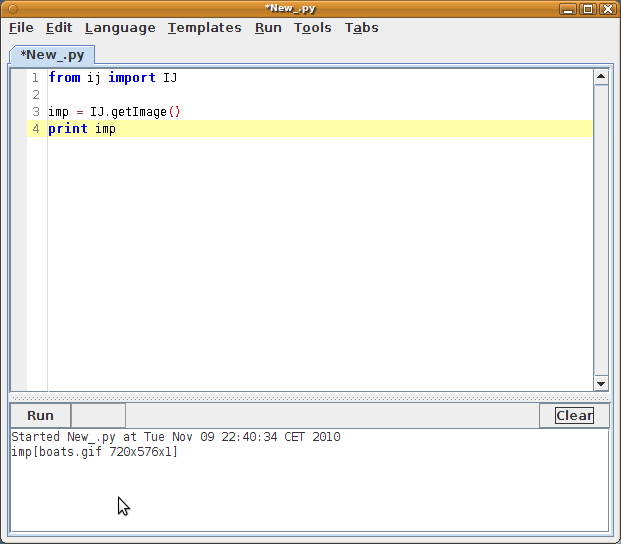The width and height of the screenshot is (621, 544).
Task: Close the script editor window
Action: (x=606, y=9)
